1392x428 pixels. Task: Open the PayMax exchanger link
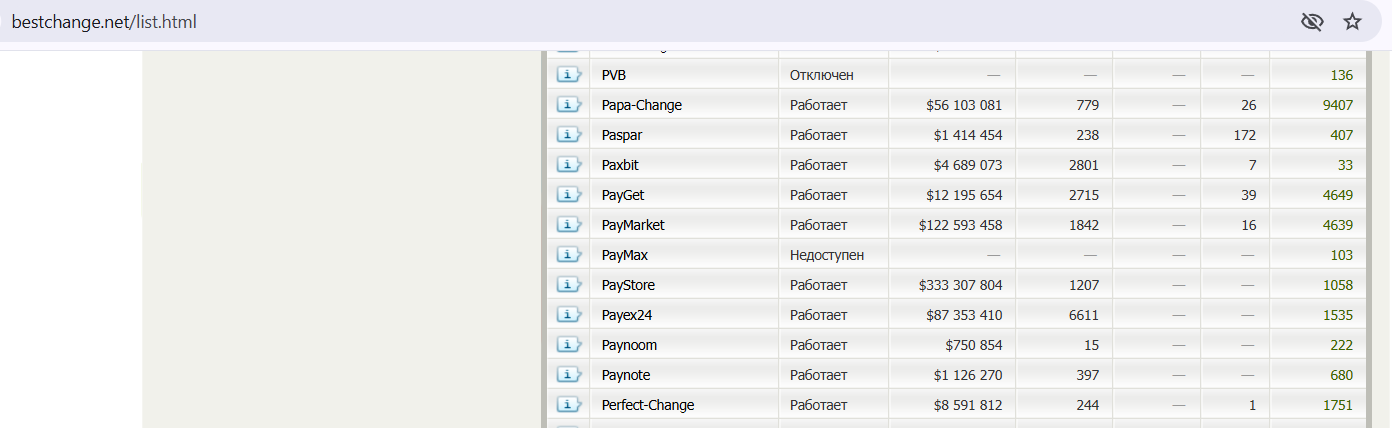pos(625,255)
